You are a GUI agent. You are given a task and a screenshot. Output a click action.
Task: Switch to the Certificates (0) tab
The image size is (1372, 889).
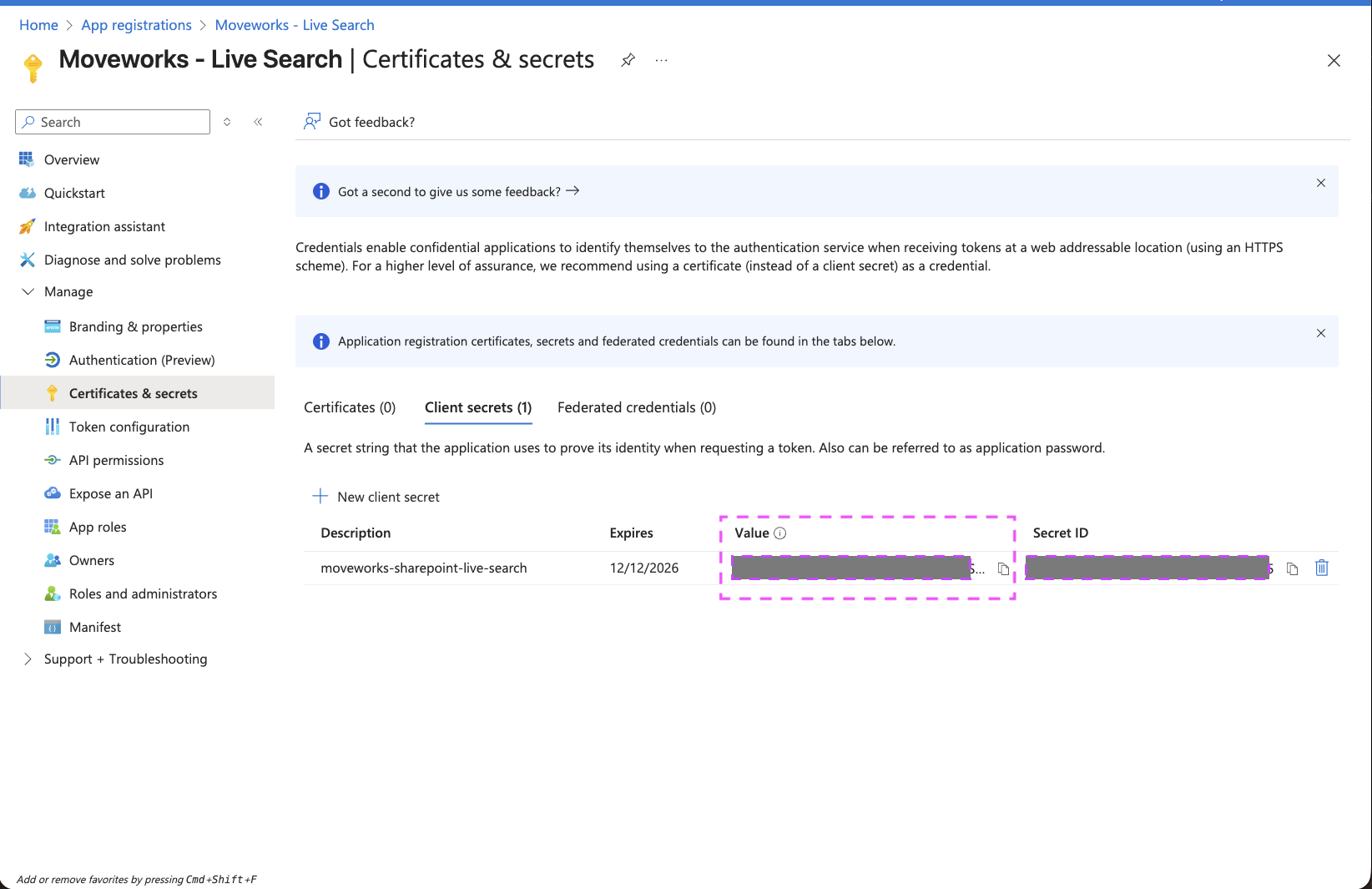tap(350, 407)
